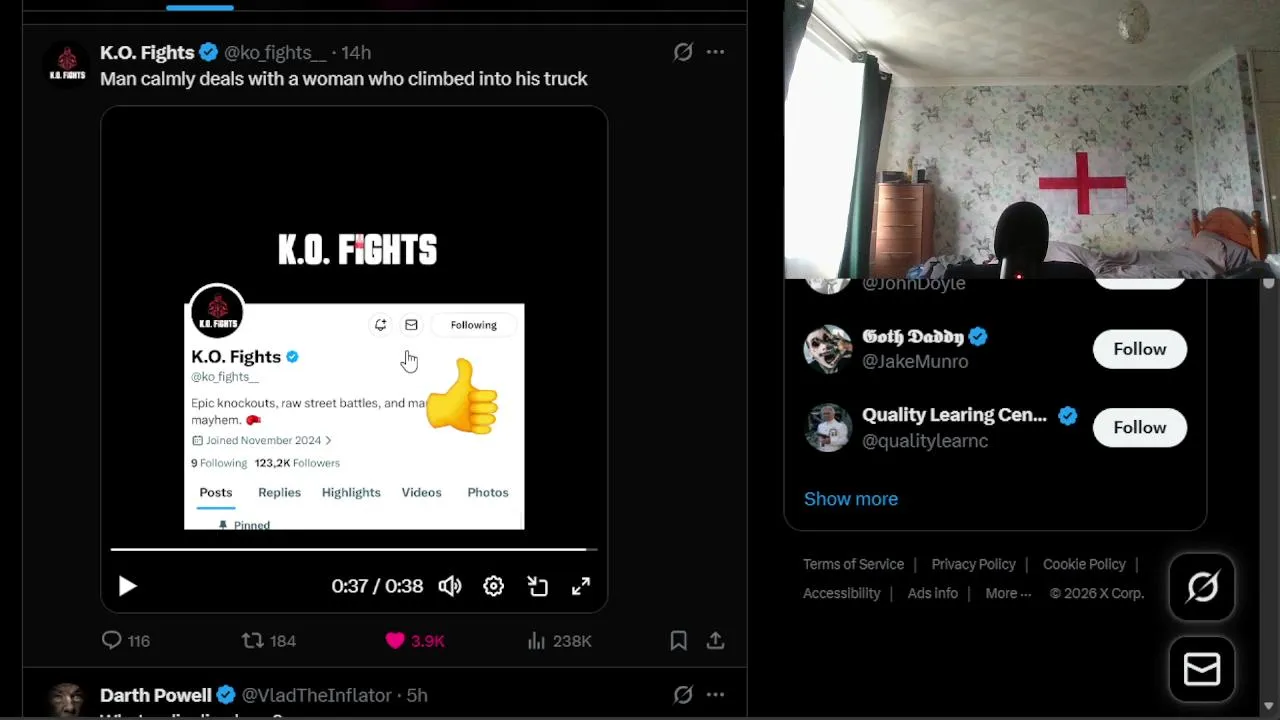The height and width of the screenshot is (720, 1280).
Task: Open Grok icon on K.O. Fights post
Action: pyautogui.click(x=683, y=52)
